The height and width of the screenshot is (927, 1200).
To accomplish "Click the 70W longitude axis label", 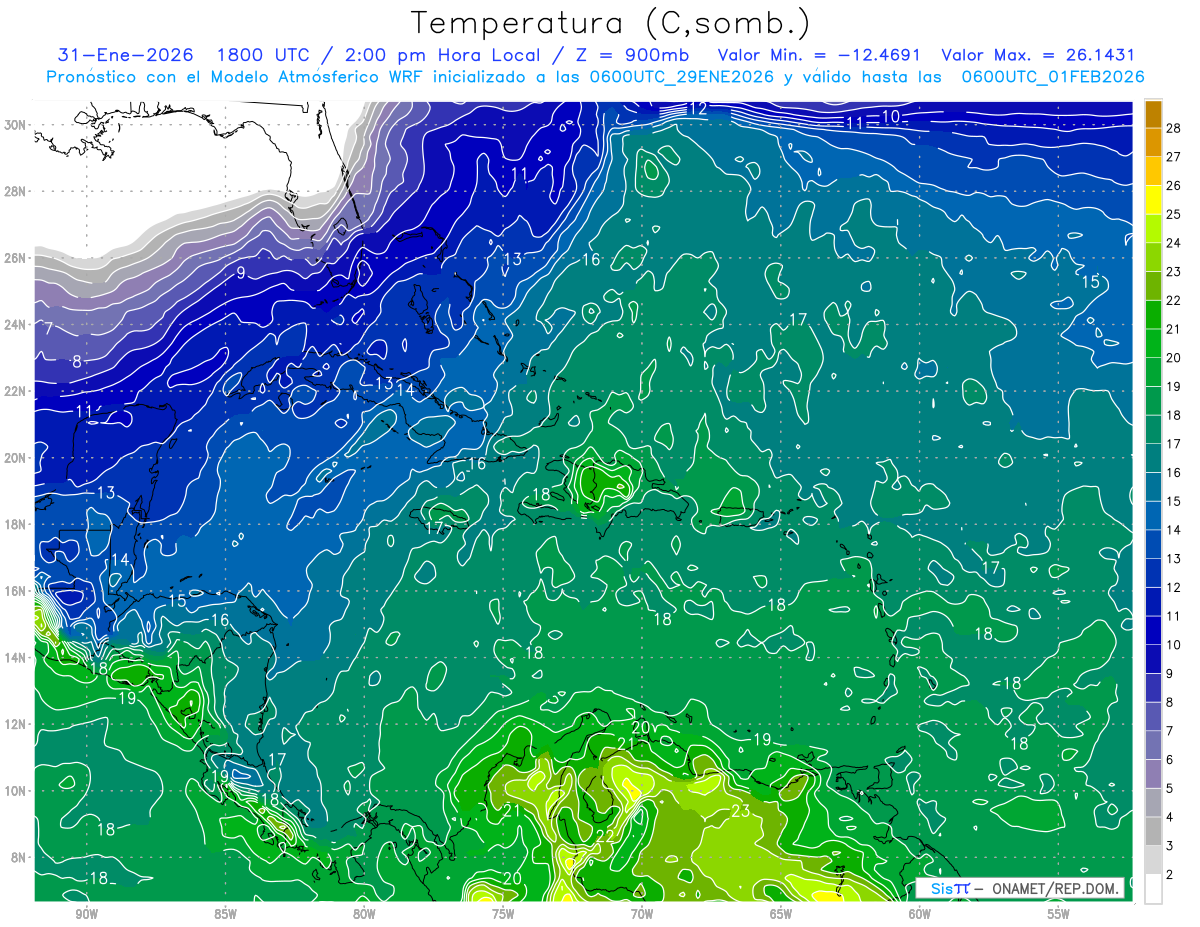I will (x=642, y=914).
